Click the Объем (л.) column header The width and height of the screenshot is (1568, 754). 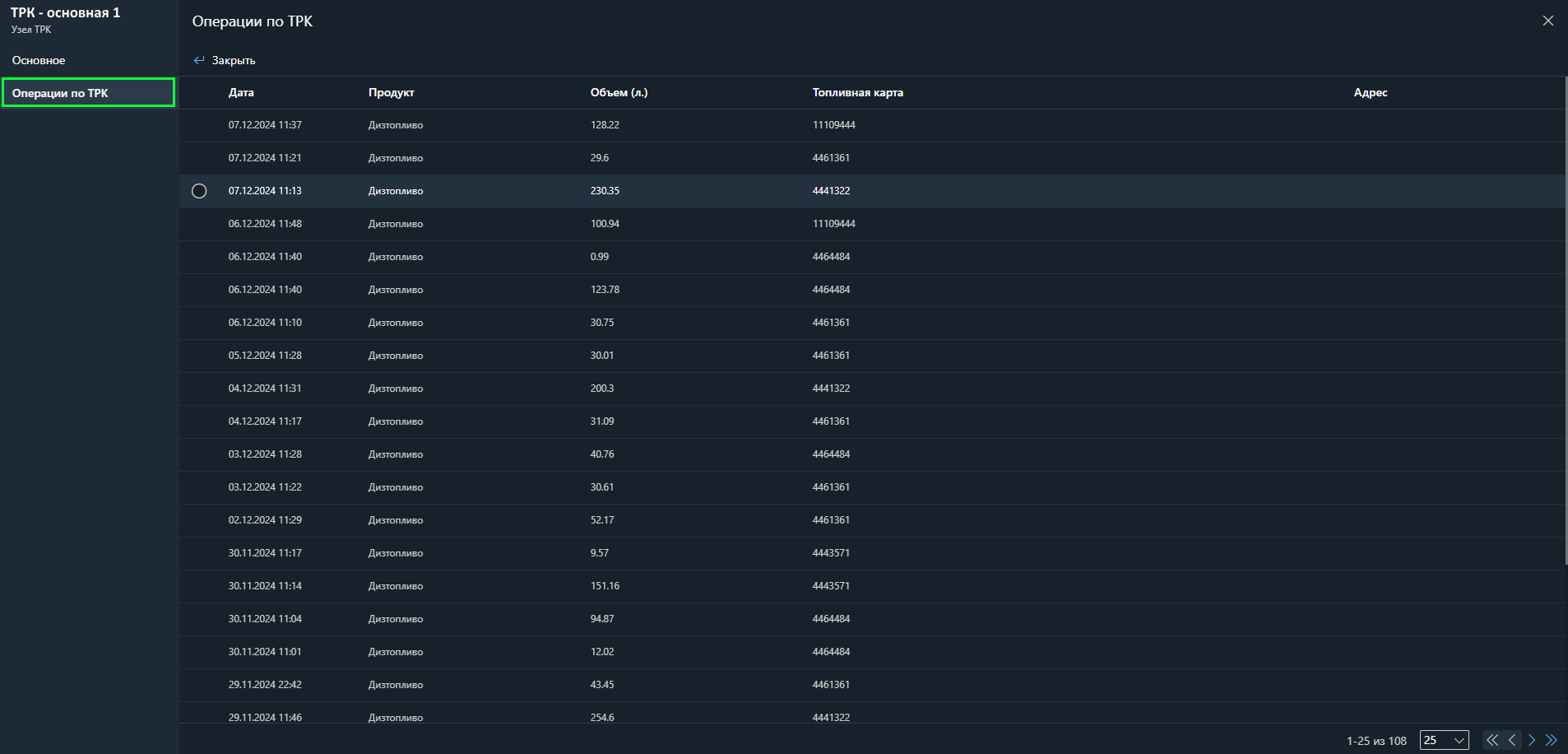click(x=619, y=93)
